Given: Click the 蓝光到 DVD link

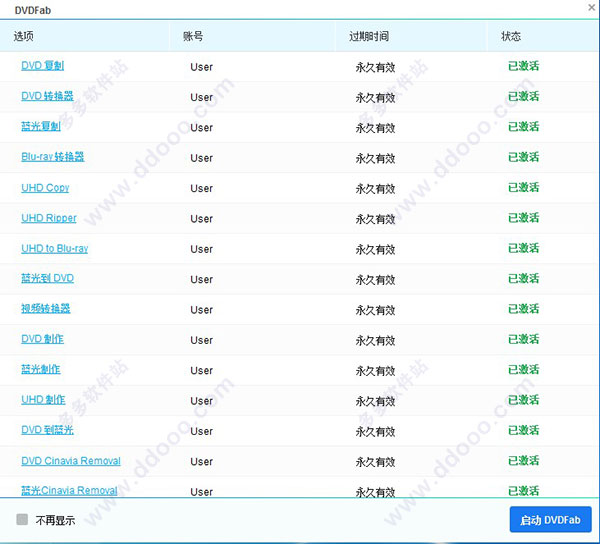Looking at the screenshot, I should (x=47, y=278).
